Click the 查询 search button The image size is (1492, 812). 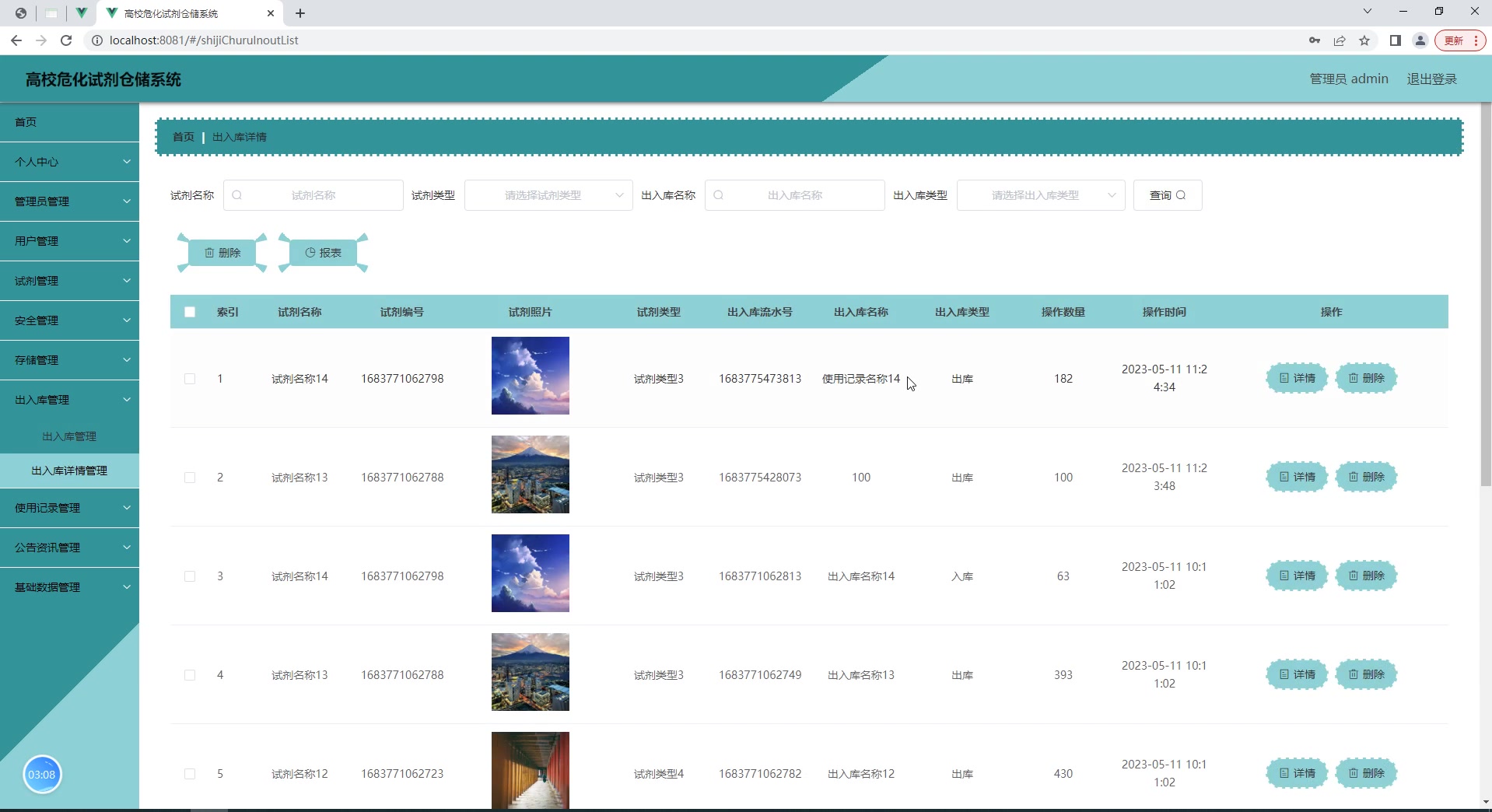[x=1168, y=195]
